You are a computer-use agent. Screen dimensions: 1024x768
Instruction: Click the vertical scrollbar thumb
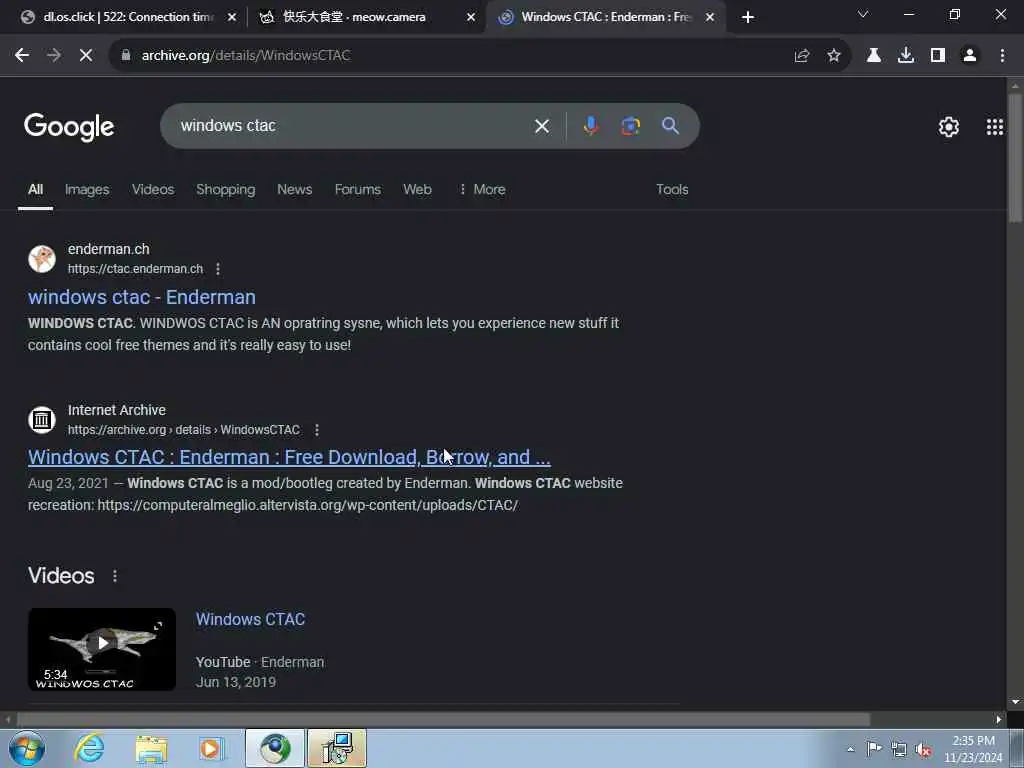coord(1014,157)
